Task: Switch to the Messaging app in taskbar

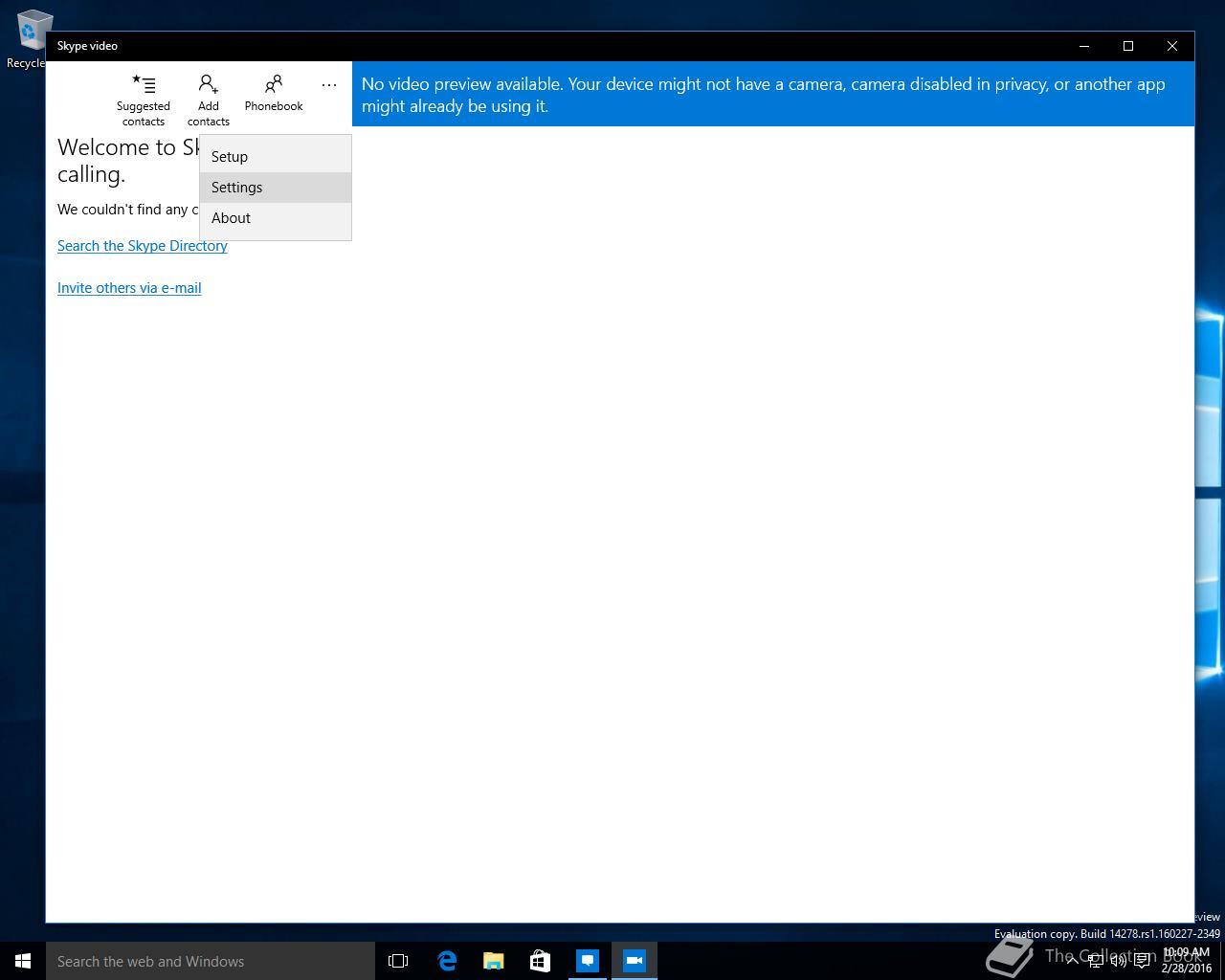Action: click(x=588, y=961)
